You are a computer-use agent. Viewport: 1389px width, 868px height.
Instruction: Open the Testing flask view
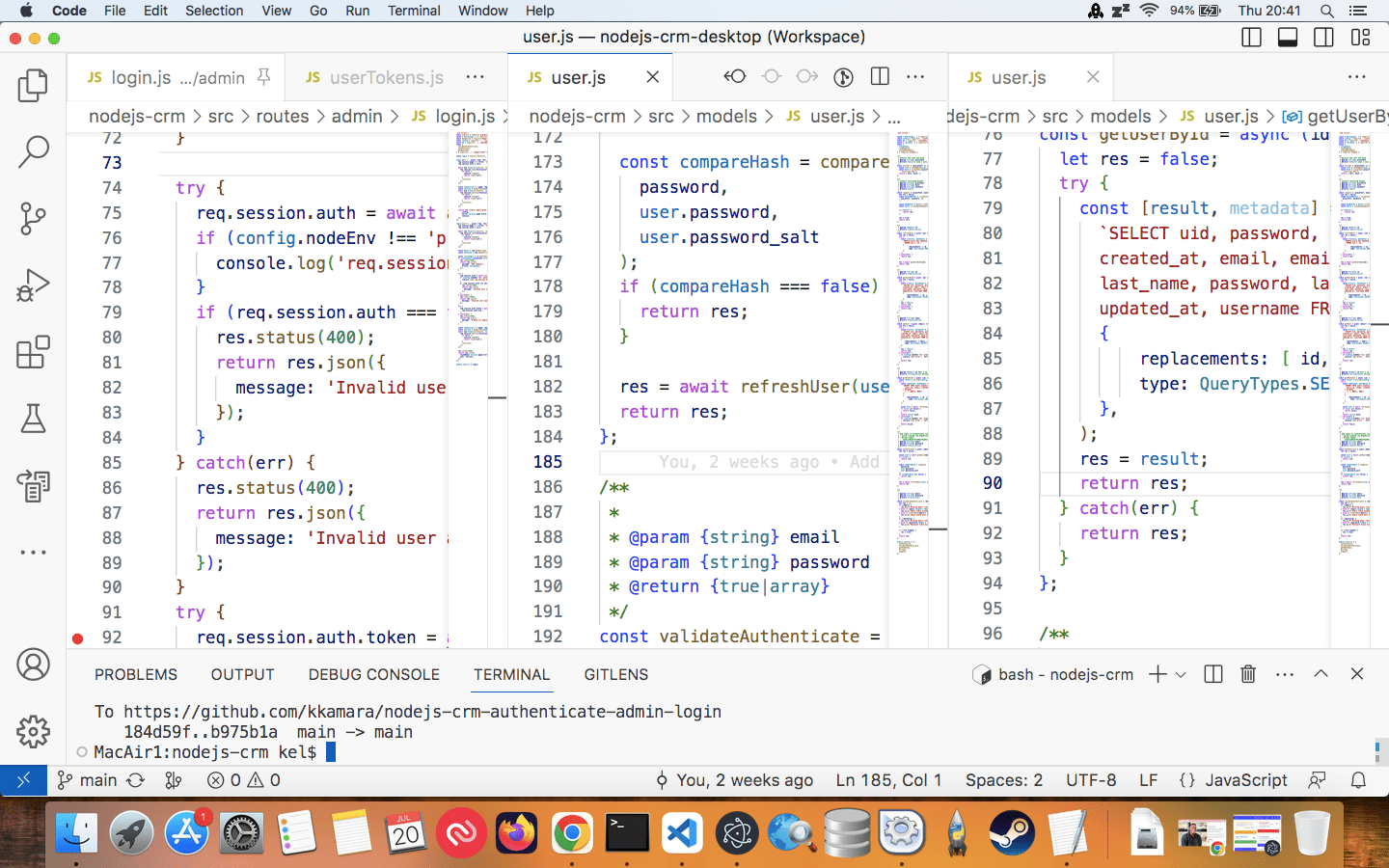coord(33,419)
